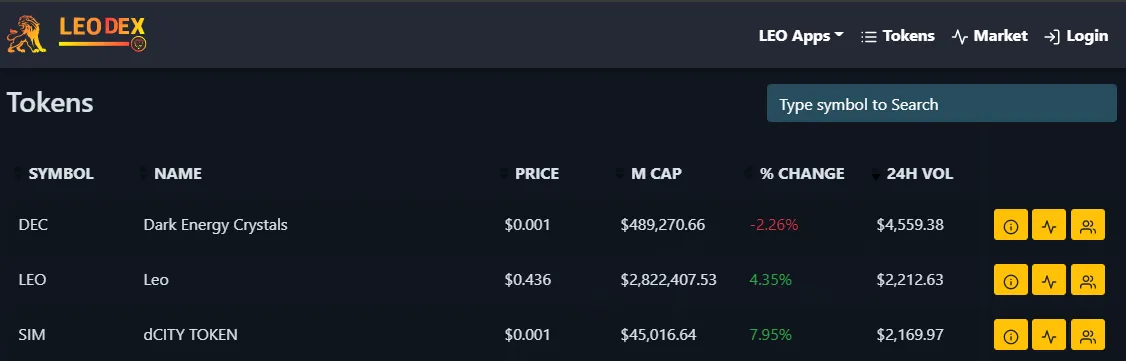View holders icon for LEO row
The image size is (1126, 361).
(x=1088, y=279)
